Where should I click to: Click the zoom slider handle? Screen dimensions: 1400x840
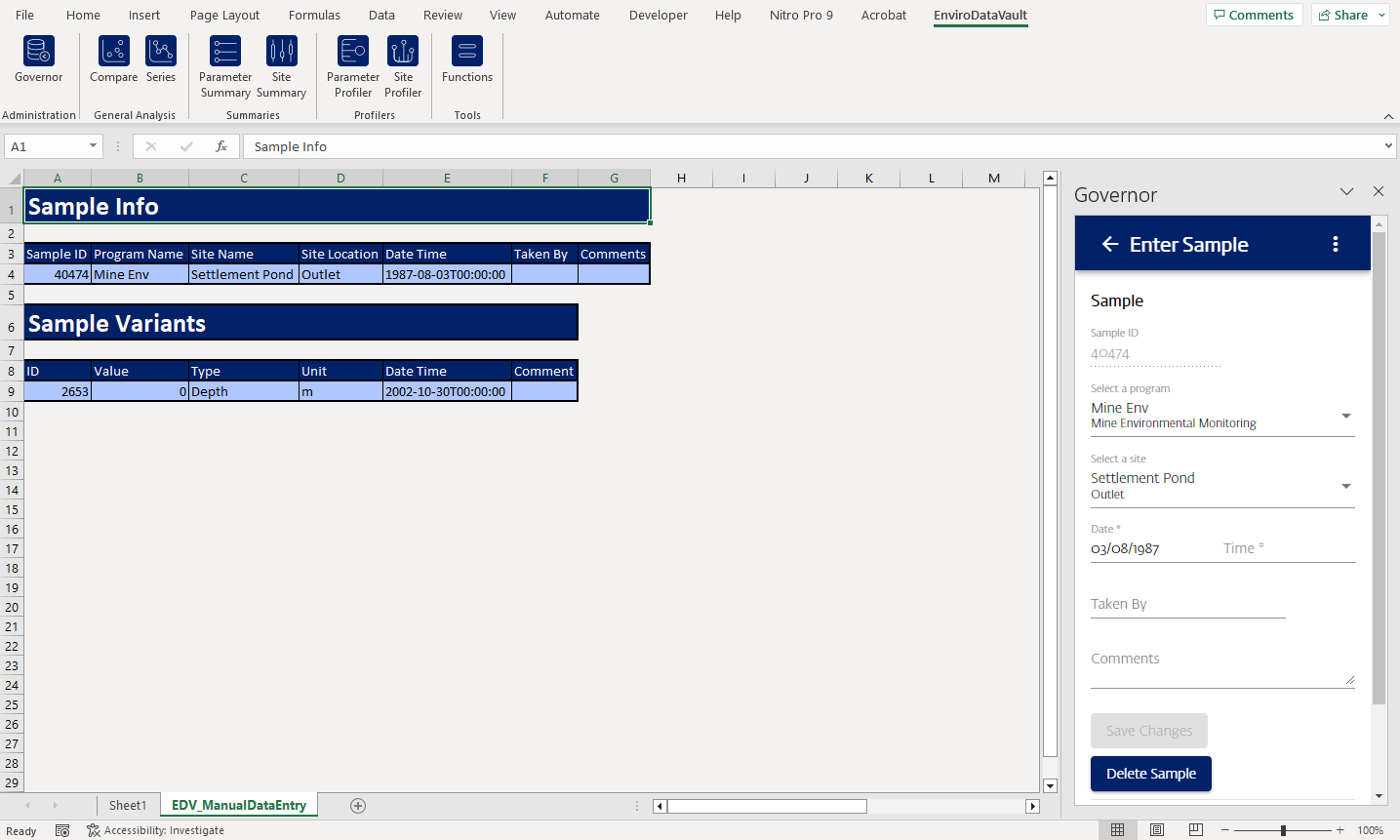[1283, 830]
